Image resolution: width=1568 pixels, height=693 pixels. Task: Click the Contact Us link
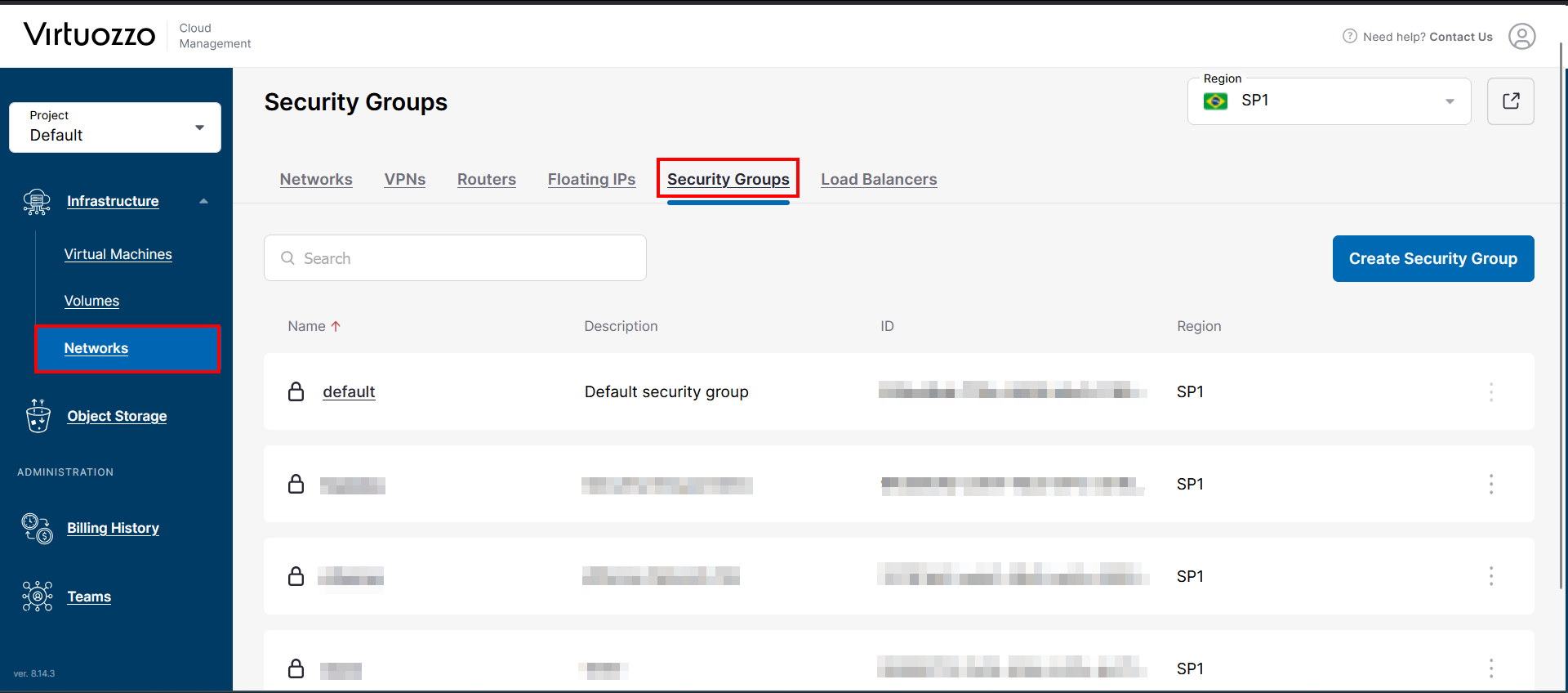pos(1461,37)
